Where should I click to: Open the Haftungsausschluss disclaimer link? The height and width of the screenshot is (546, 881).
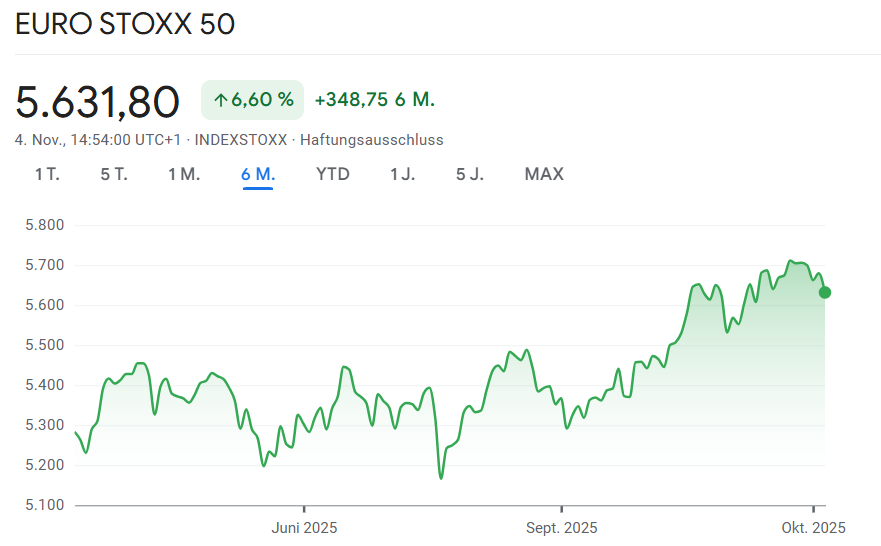[x=371, y=140]
